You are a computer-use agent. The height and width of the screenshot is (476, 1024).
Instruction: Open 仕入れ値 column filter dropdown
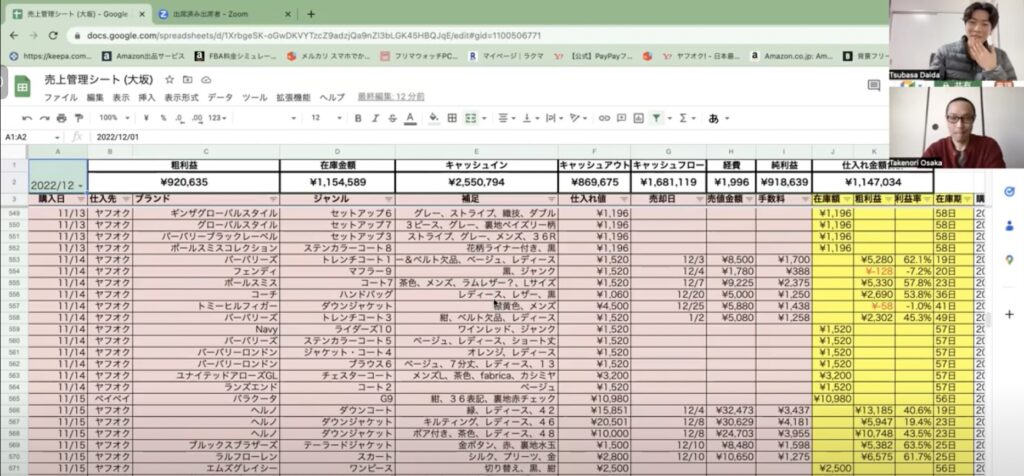[624, 199]
